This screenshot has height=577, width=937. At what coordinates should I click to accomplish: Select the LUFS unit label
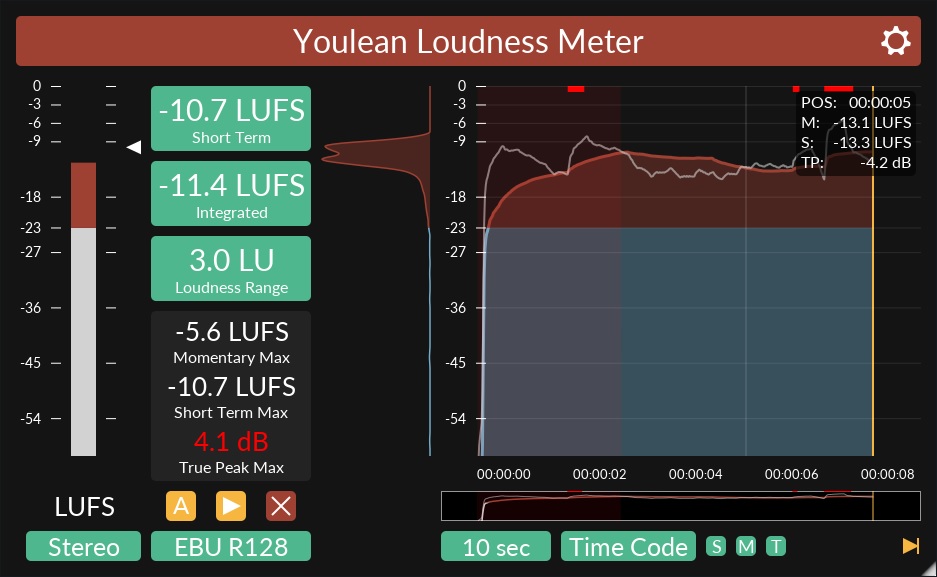(84, 507)
